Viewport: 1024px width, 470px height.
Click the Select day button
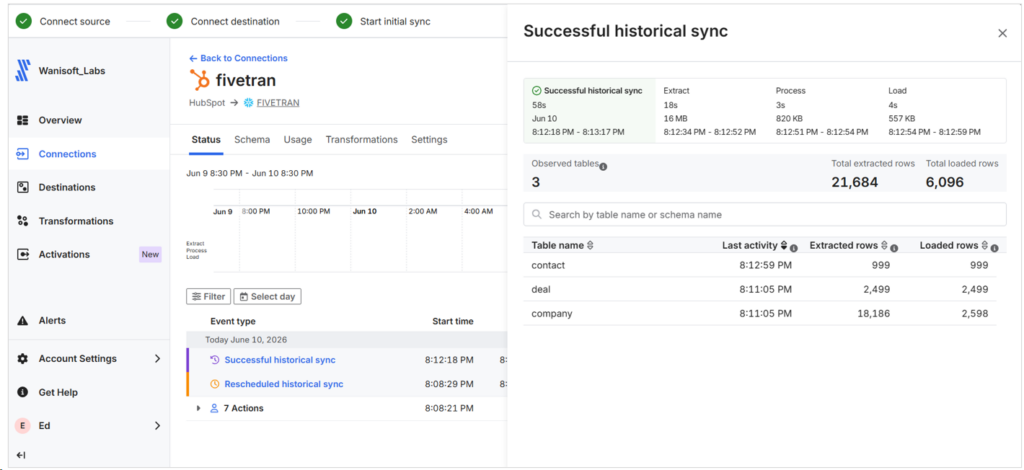(x=267, y=296)
